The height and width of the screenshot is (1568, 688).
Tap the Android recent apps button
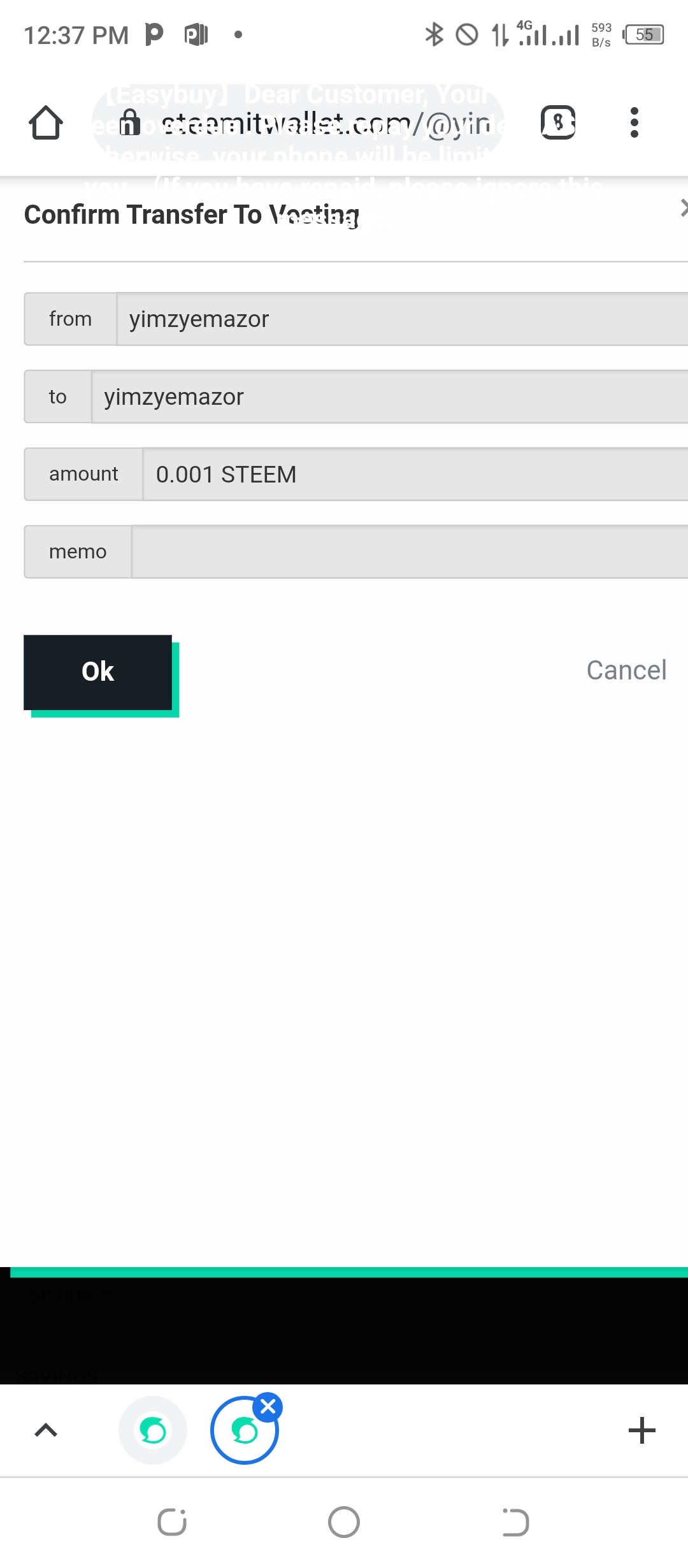(172, 1523)
